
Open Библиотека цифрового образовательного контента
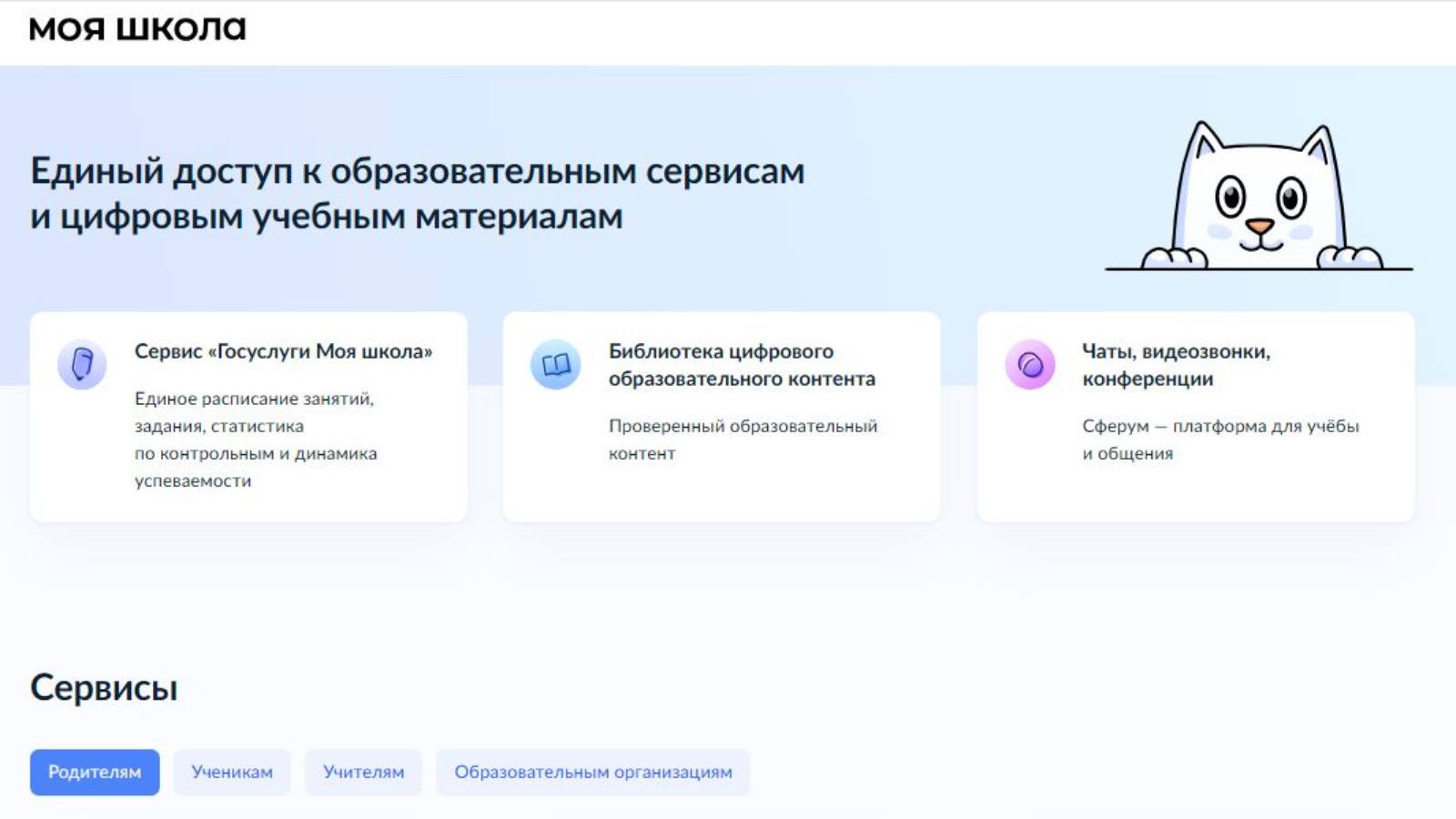pos(741,365)
